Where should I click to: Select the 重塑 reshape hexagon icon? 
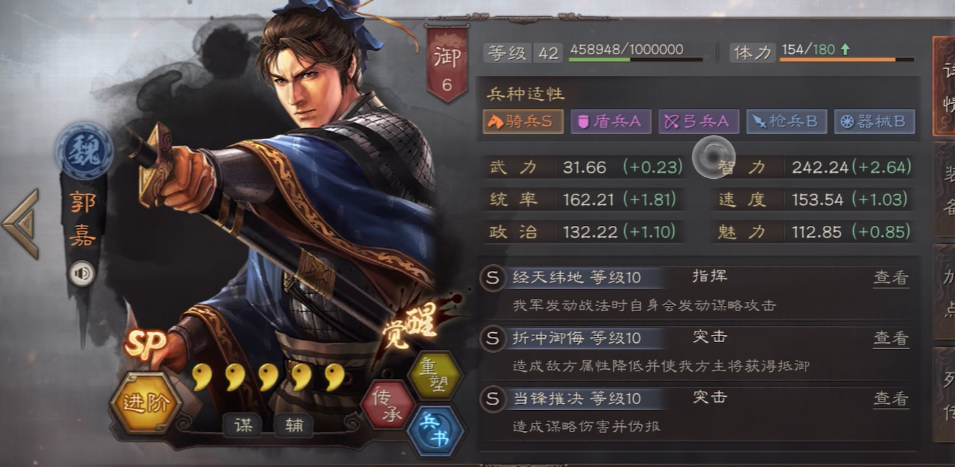(435, 374)
